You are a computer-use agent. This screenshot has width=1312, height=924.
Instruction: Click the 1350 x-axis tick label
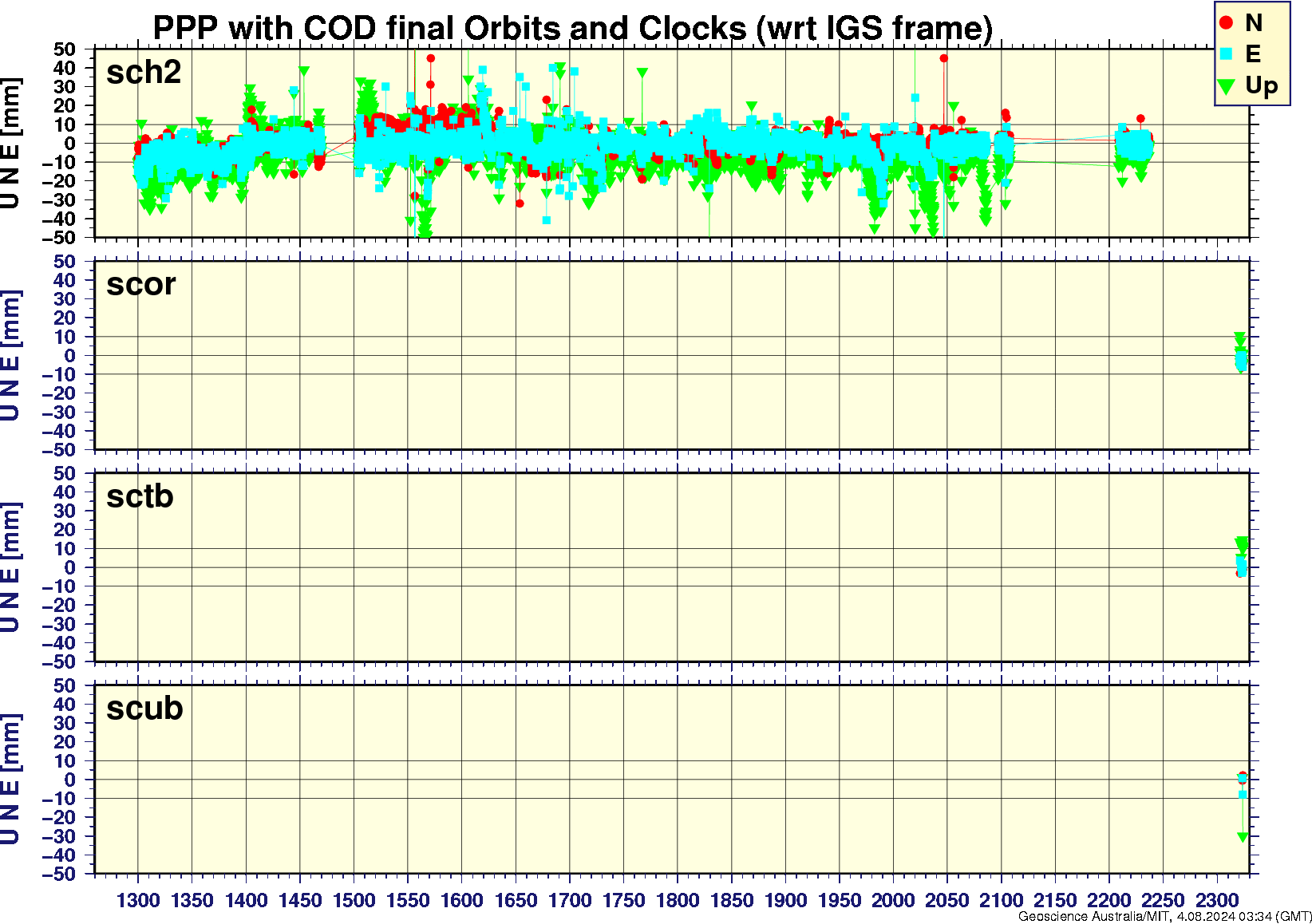(x=192, y=900)
